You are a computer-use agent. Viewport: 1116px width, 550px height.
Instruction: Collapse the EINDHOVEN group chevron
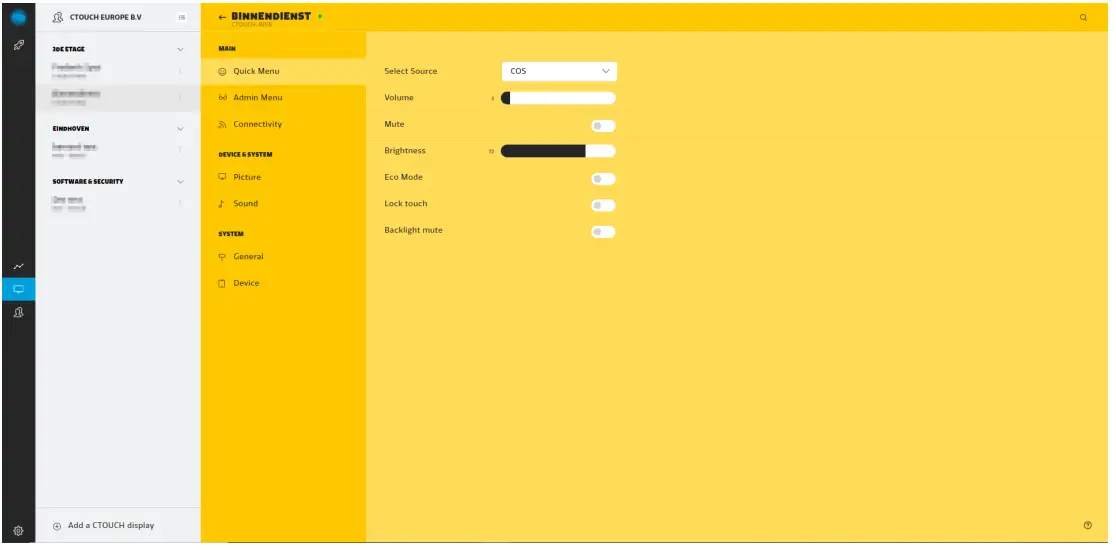click(x=180, y=129)
